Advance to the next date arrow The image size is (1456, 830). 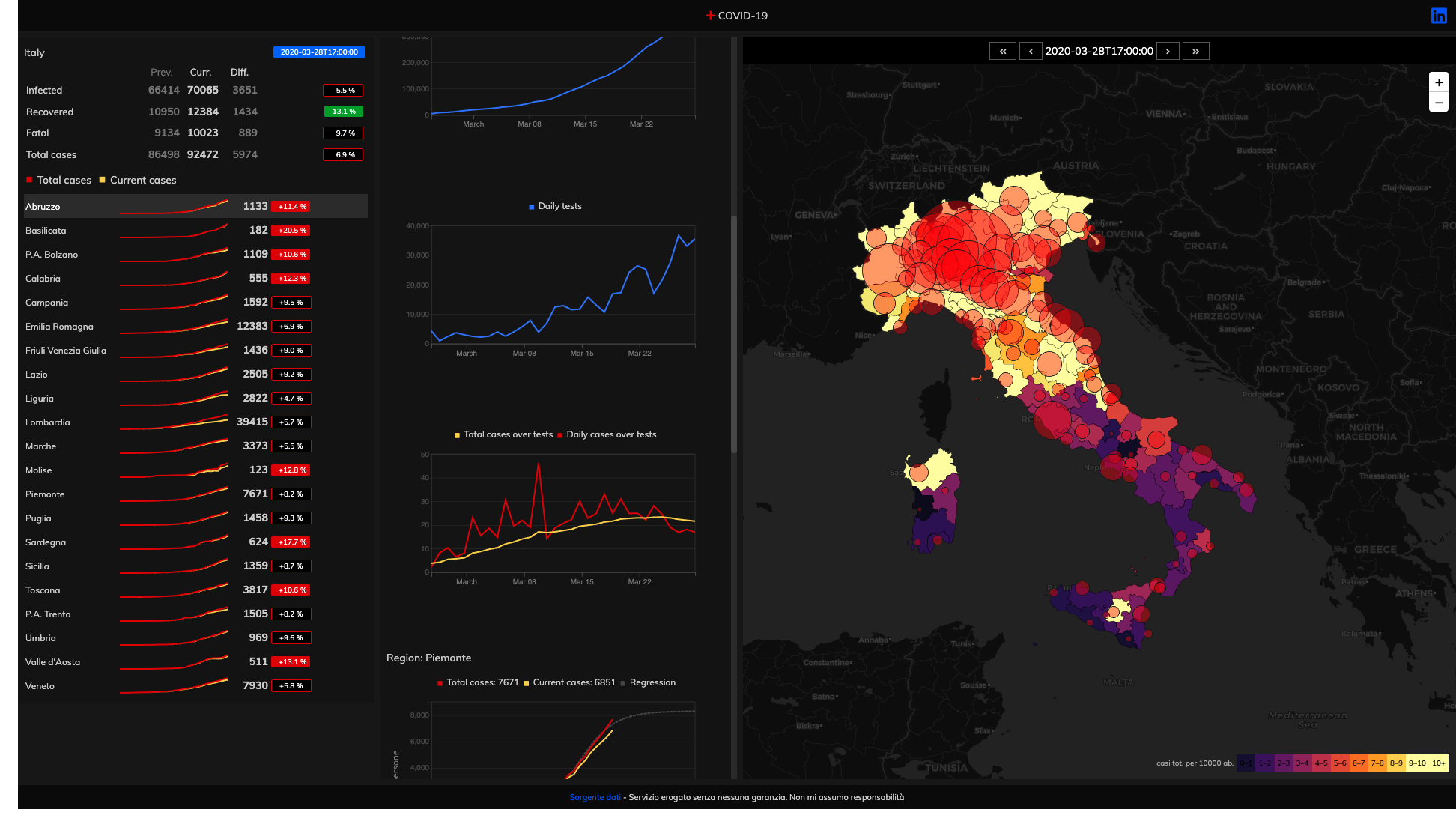pyautogui.click(x=1168, y=51)
